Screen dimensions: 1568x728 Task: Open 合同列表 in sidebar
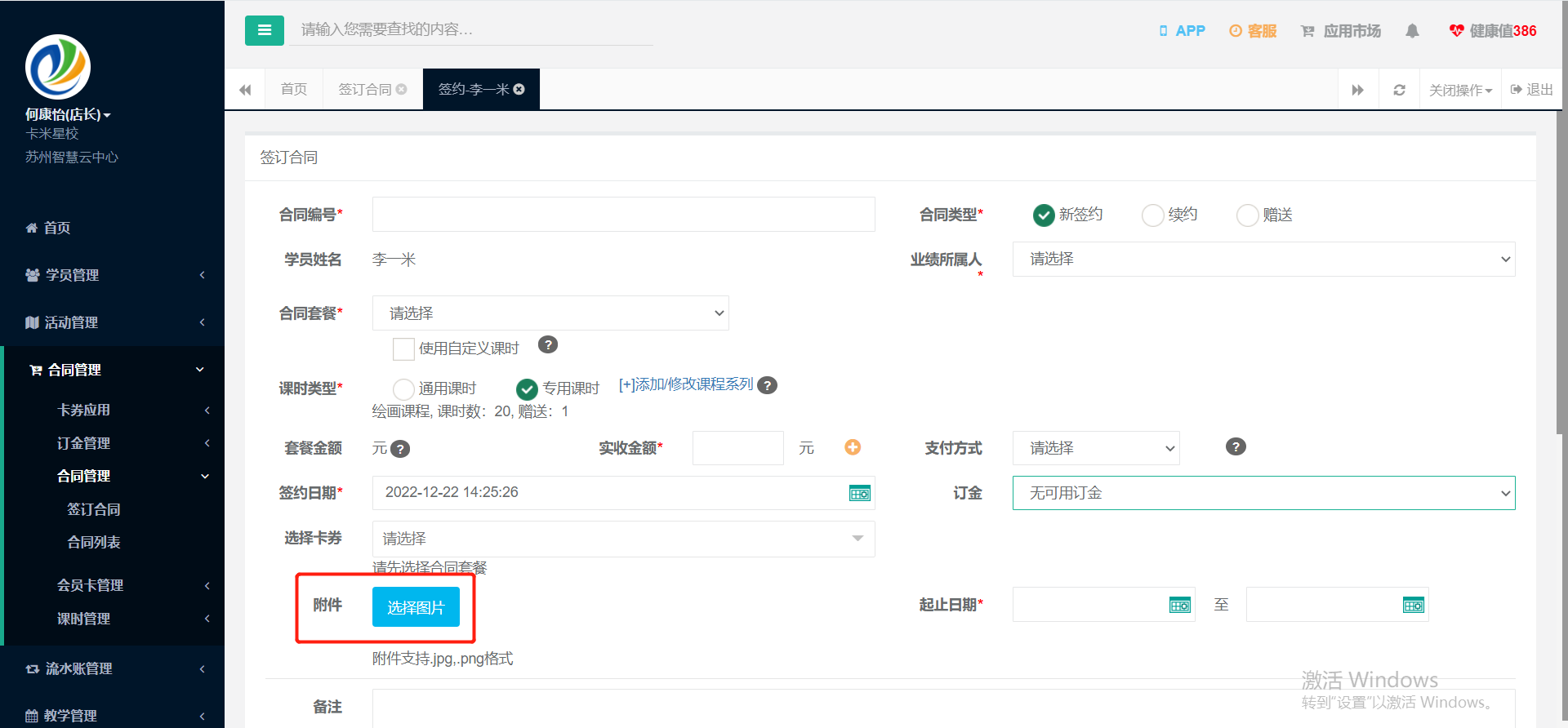tap(94, 542)
